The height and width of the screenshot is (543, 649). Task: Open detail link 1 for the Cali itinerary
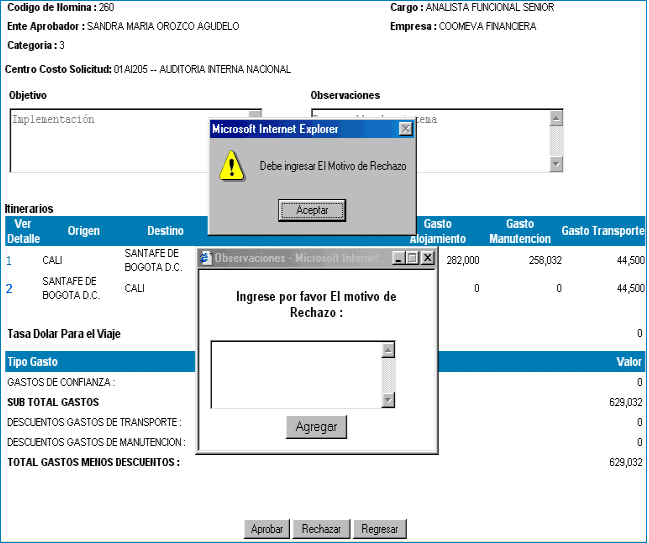(x=9, y=261)
